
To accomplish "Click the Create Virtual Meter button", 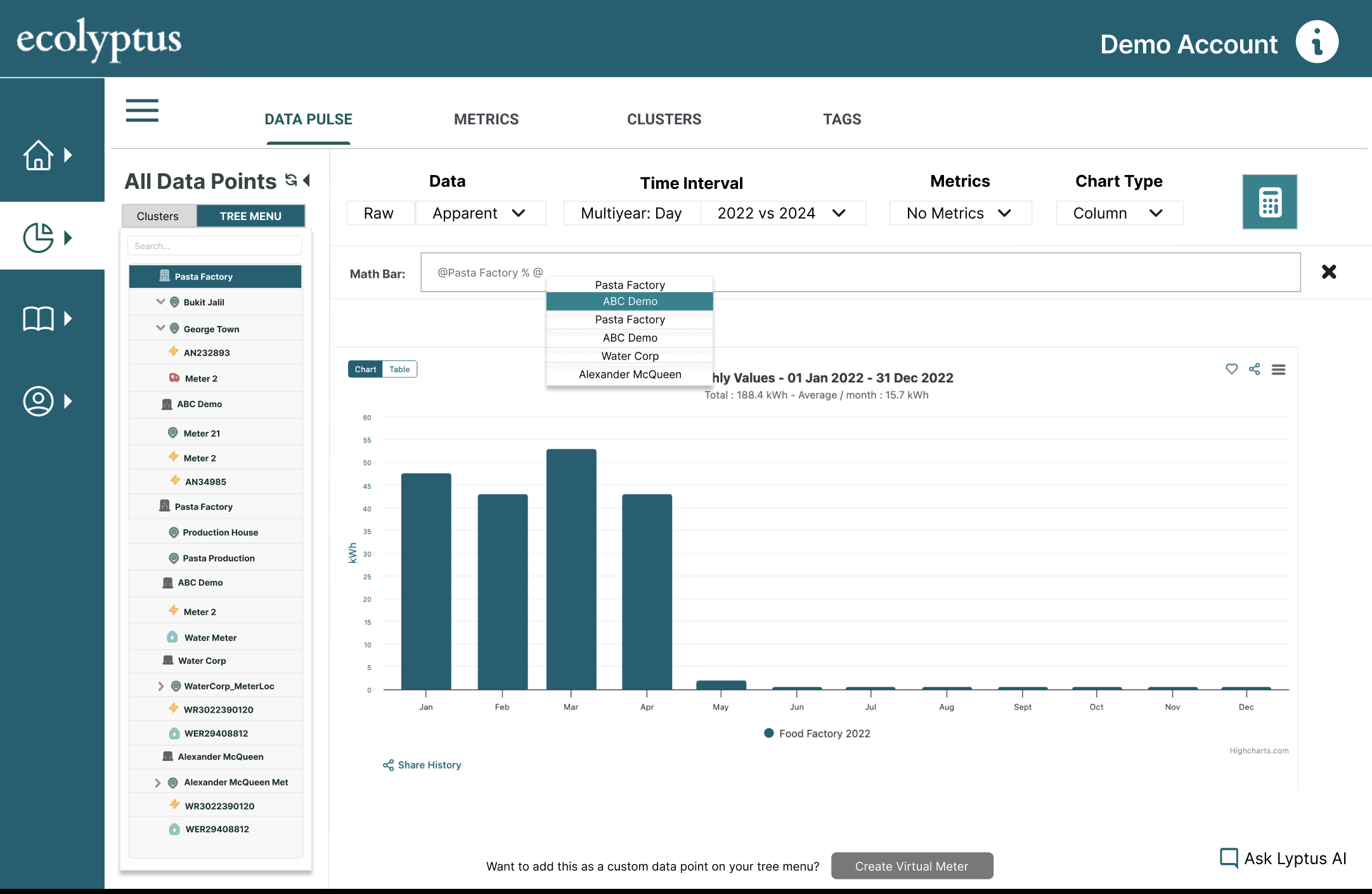I will (911, 866).
